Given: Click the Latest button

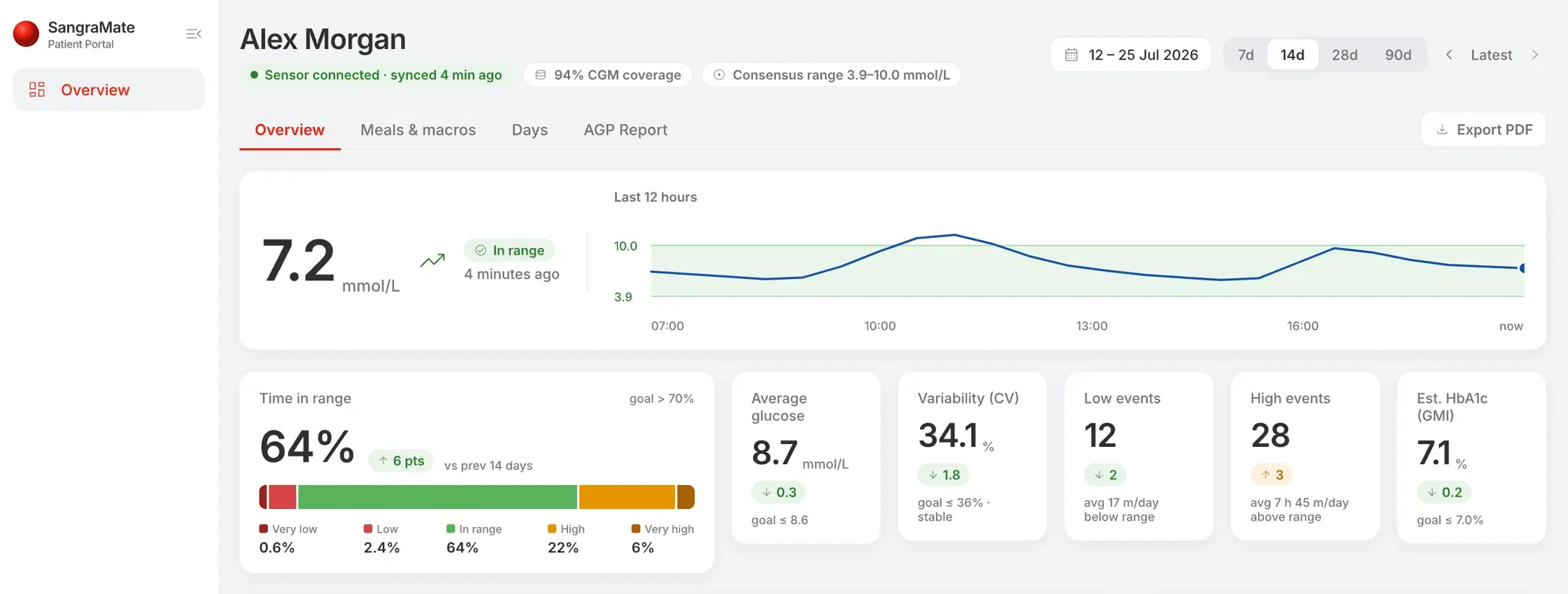Looking at the screenshot, I should (x=1492, y=55).
